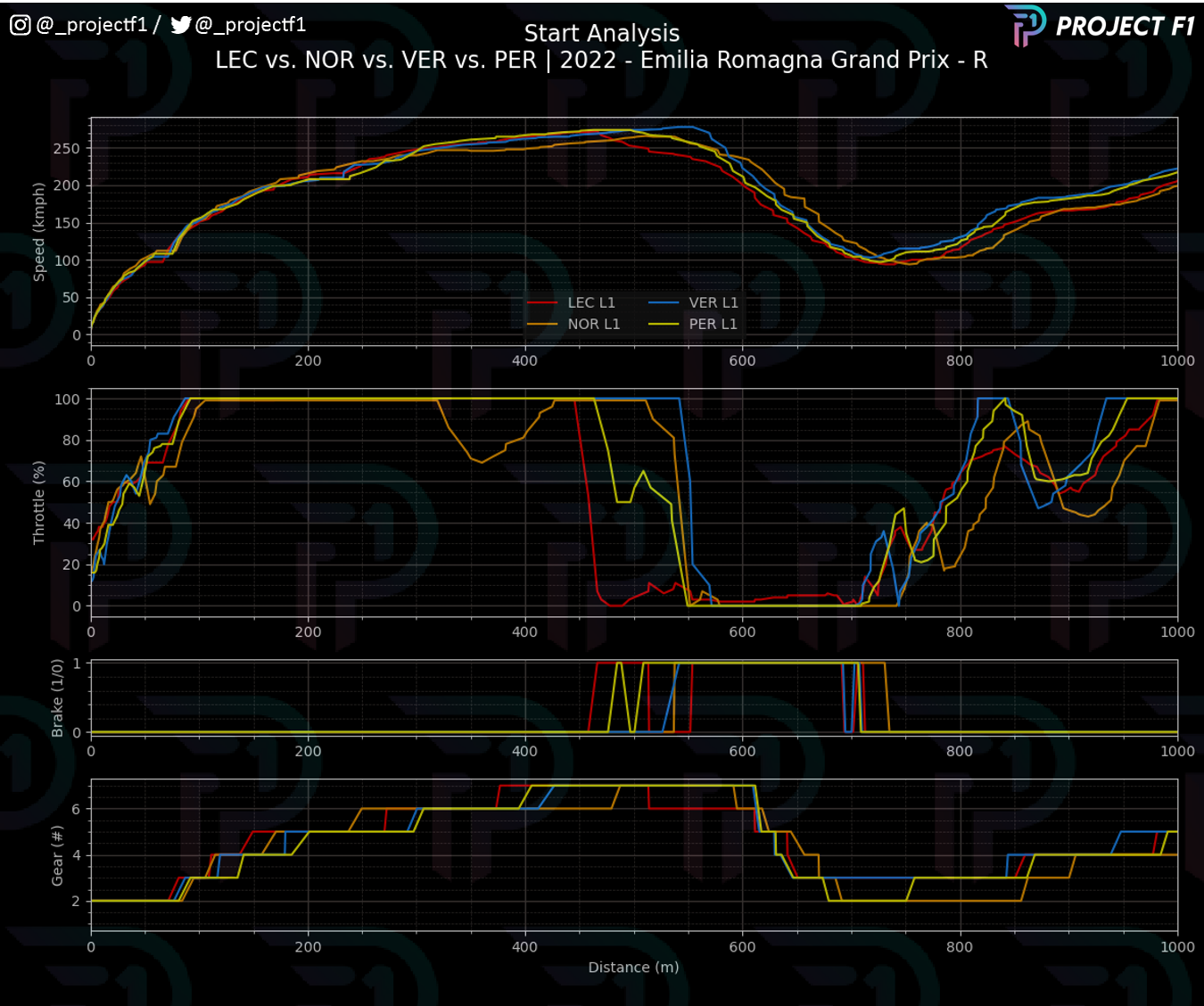Click the 'Distance (m)' axis label

click(633, 967)
